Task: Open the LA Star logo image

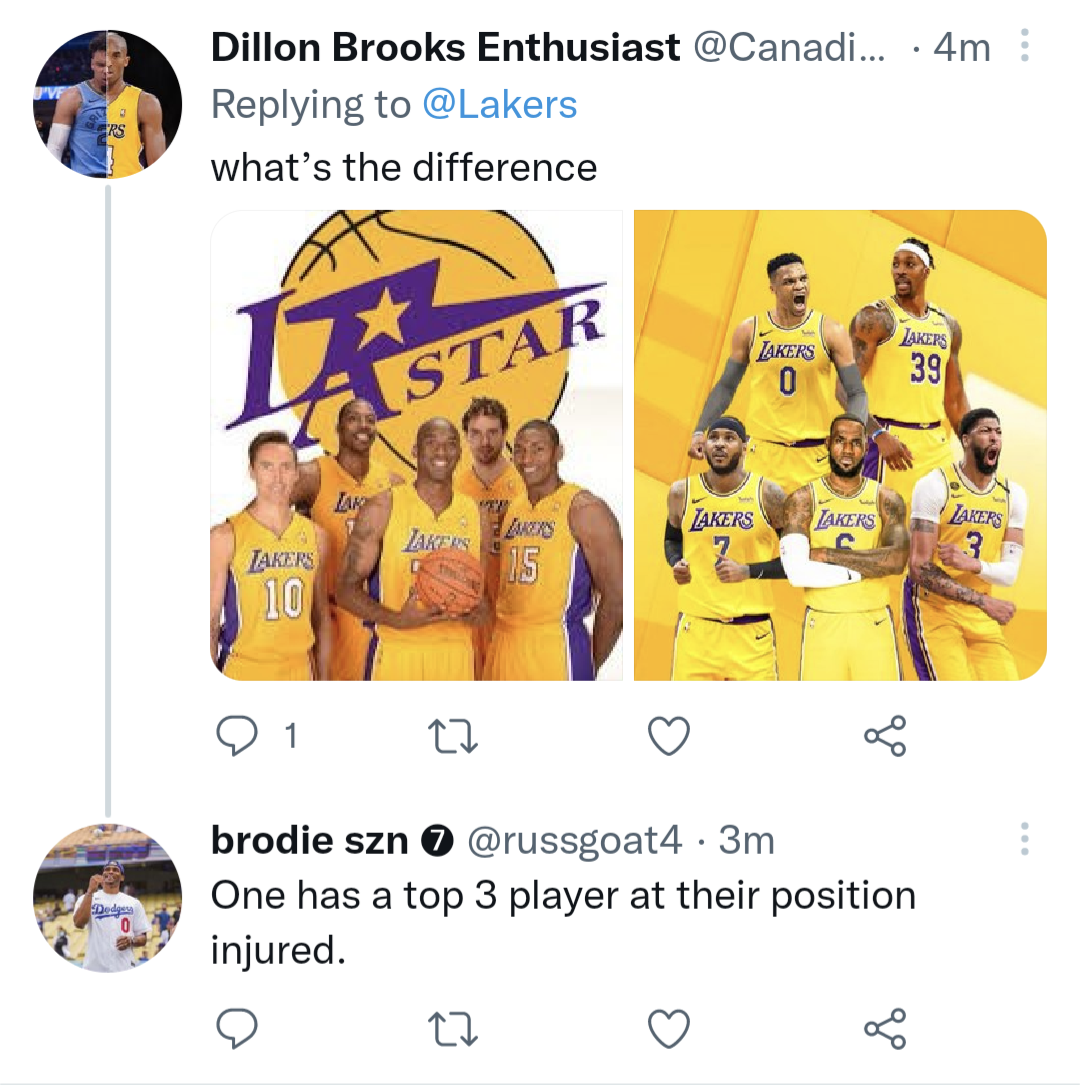Action: click(418, 444)
